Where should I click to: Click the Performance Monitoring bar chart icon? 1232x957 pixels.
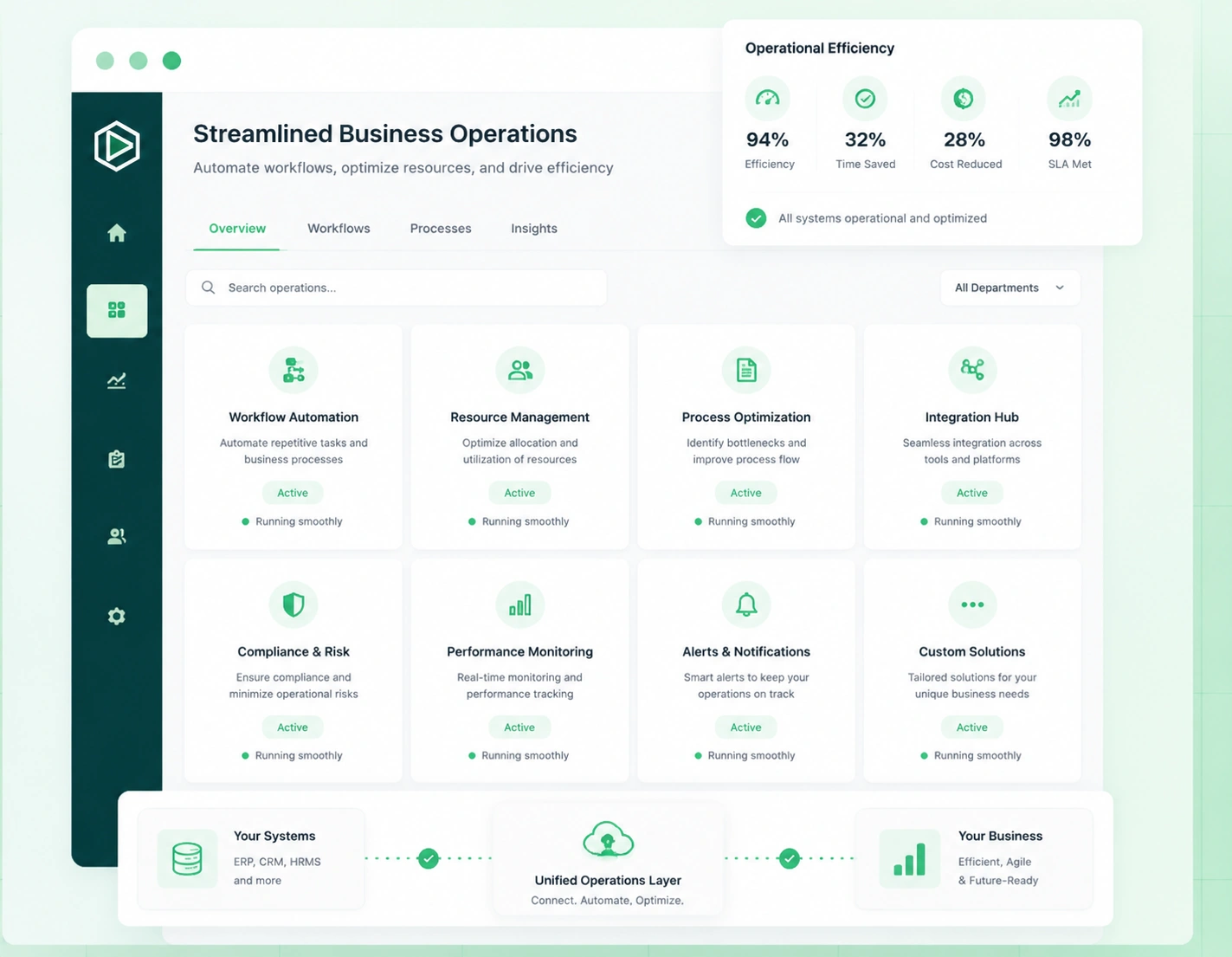pyautogui.click(x=520, y=605)
